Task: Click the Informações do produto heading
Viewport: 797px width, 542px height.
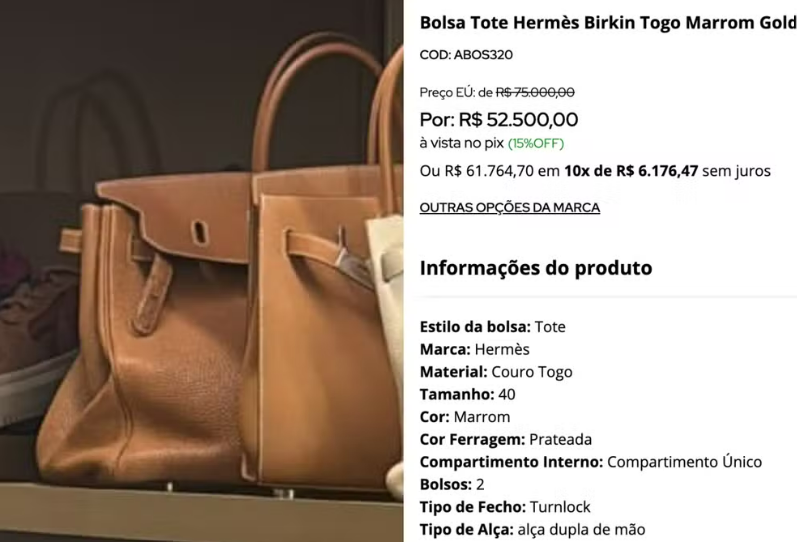Action: click(536, 267)
